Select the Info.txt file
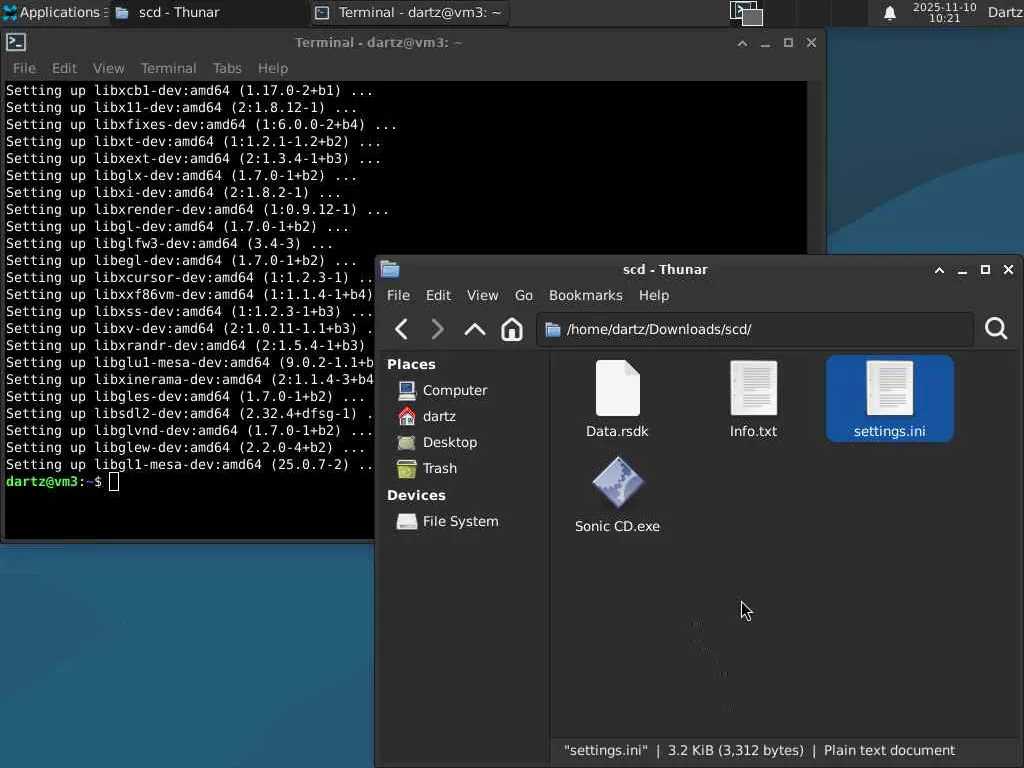Image resolution: width=1024 pixels, height=768 pixels. pos(753,398)
